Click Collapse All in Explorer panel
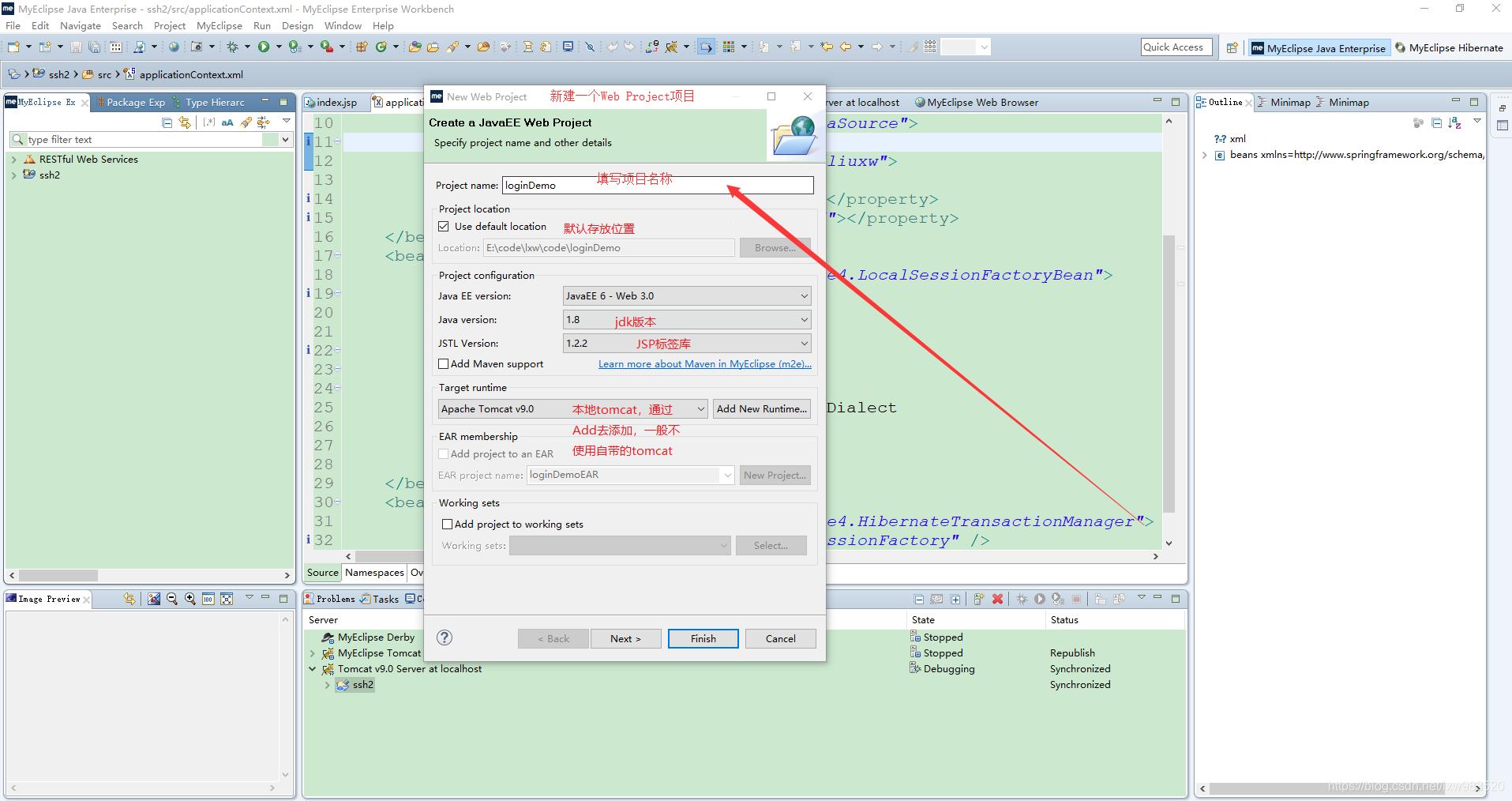 (x=167, y=122)
